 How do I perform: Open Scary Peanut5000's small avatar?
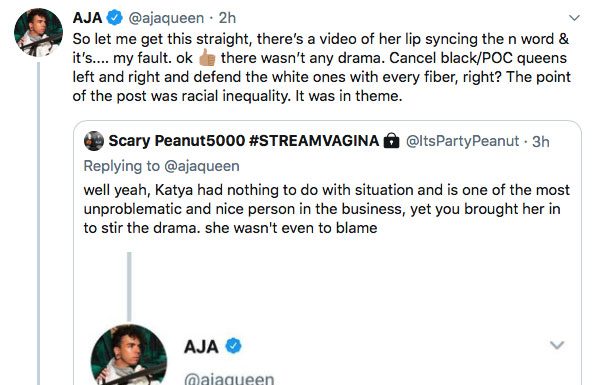point(94,141)
